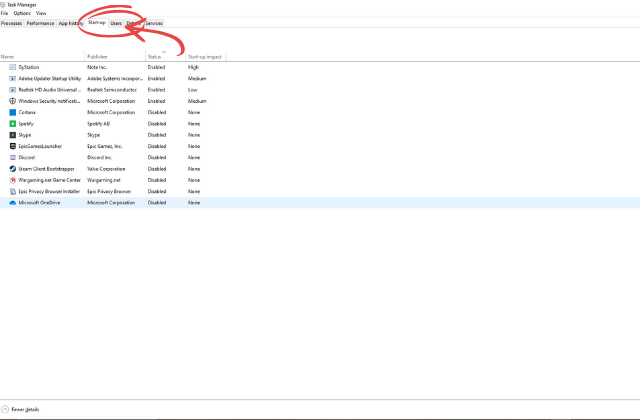This screenshot has height=420, width=640.
Task: Click the EpicGamesLauncher icon
Action: pyautogui.click(x=13, y=146)
